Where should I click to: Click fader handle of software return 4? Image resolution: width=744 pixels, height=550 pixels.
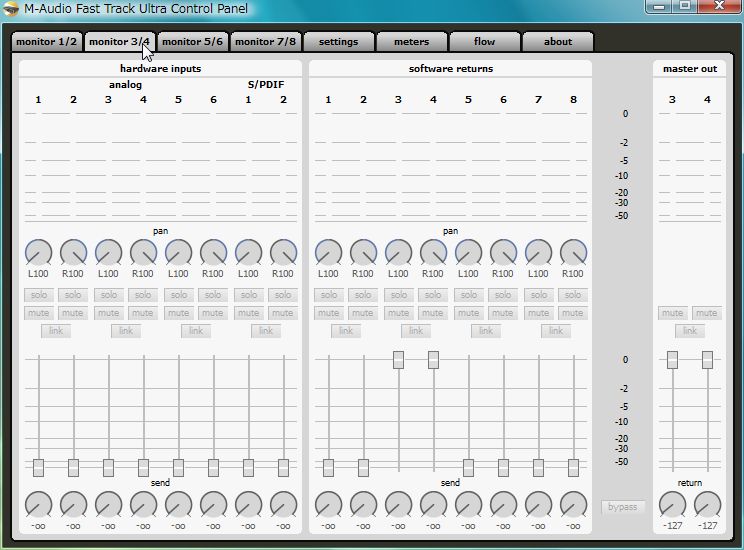433,360
